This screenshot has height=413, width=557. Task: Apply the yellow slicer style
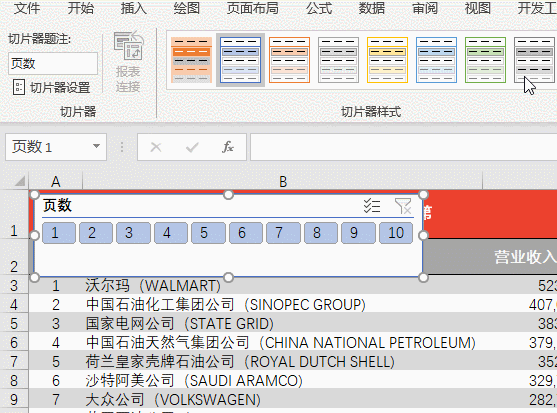click(388, 60)
